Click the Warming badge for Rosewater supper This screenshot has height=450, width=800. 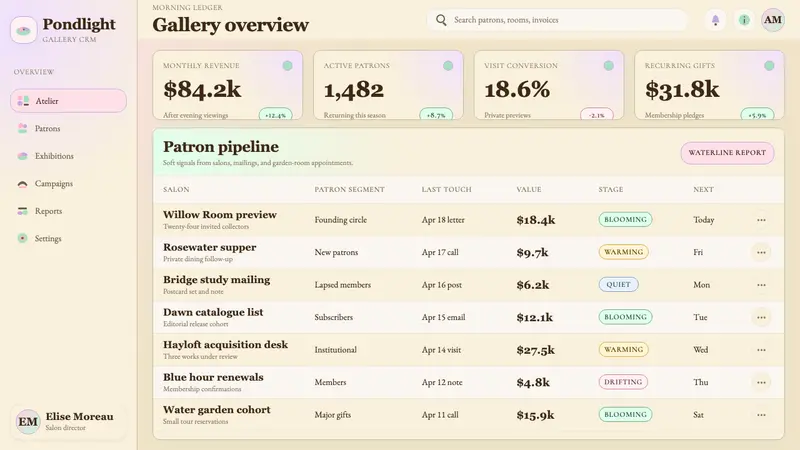[x=623, y=252]
